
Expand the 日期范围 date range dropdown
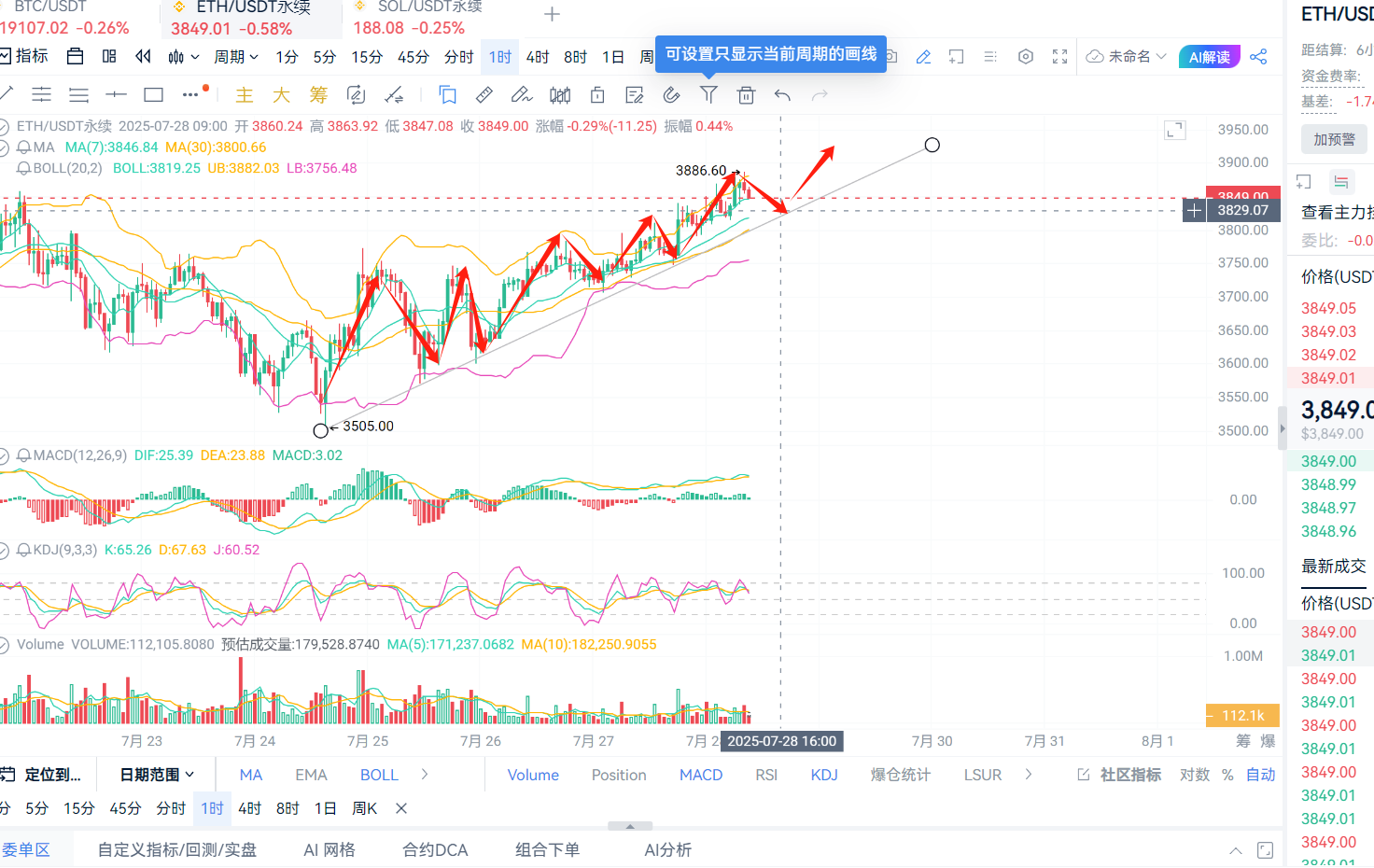coord(157,775)
